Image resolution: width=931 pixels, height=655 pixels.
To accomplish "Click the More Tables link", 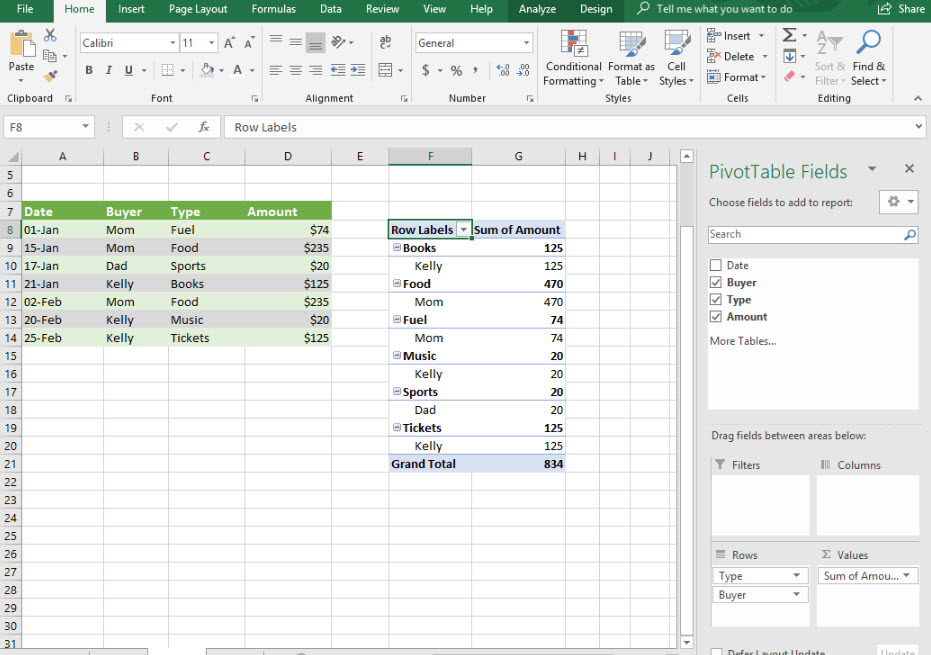I will pyautogui.click(x=742, y=341).
